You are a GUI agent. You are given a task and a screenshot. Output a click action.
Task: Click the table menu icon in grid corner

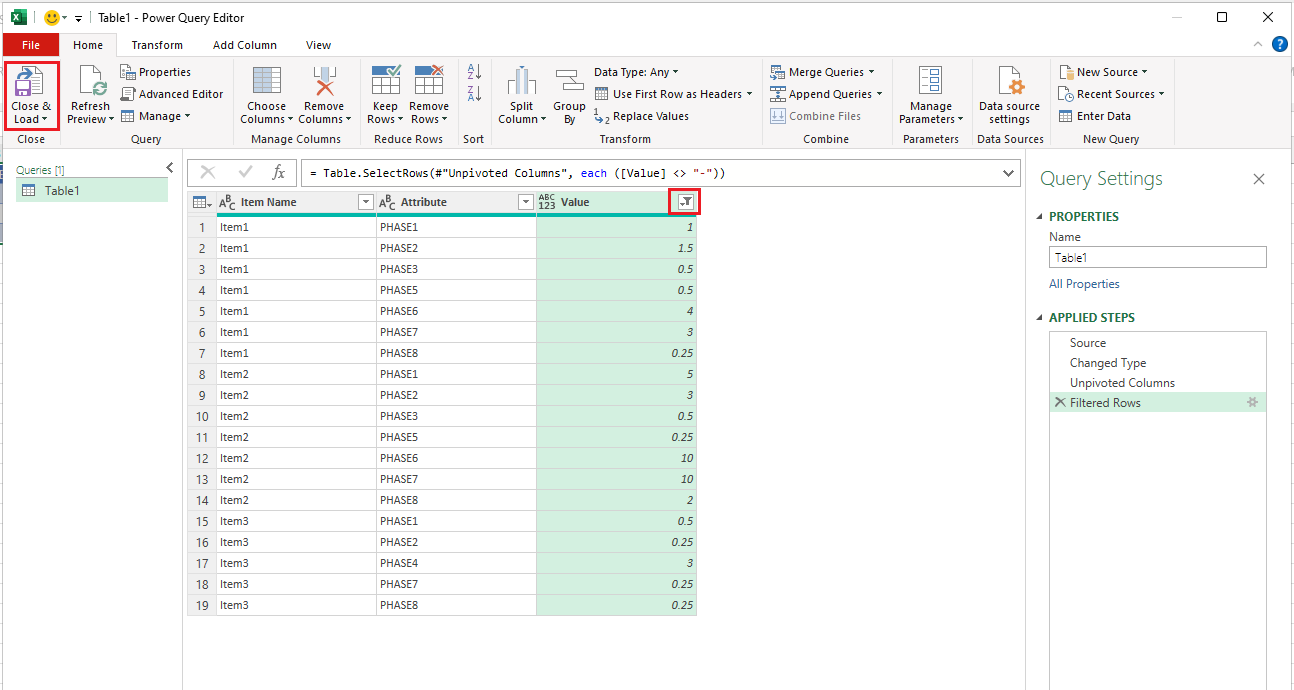tap(202, 202)
